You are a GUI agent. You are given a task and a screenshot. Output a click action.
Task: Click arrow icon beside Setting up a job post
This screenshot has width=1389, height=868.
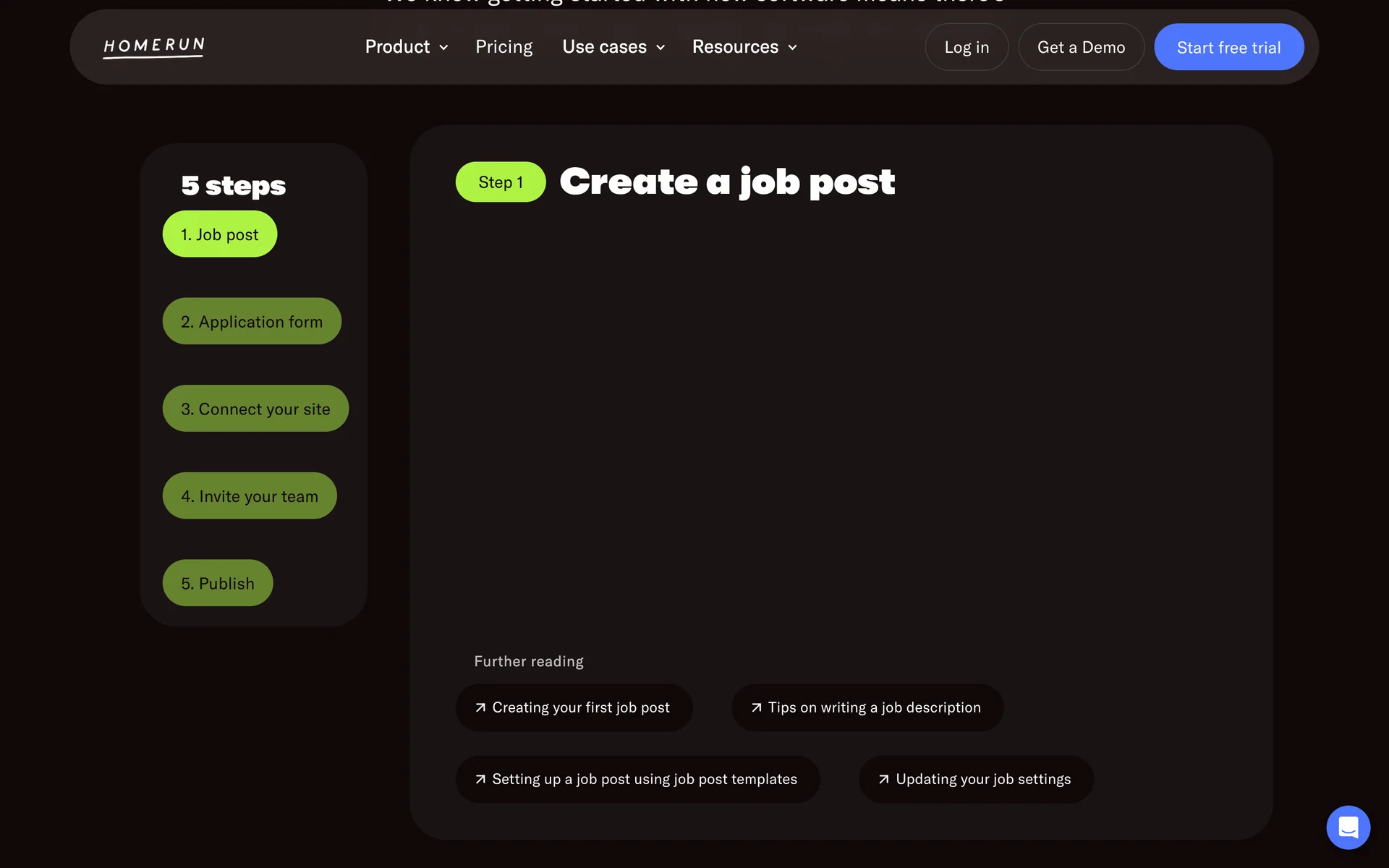coord(480,779)
